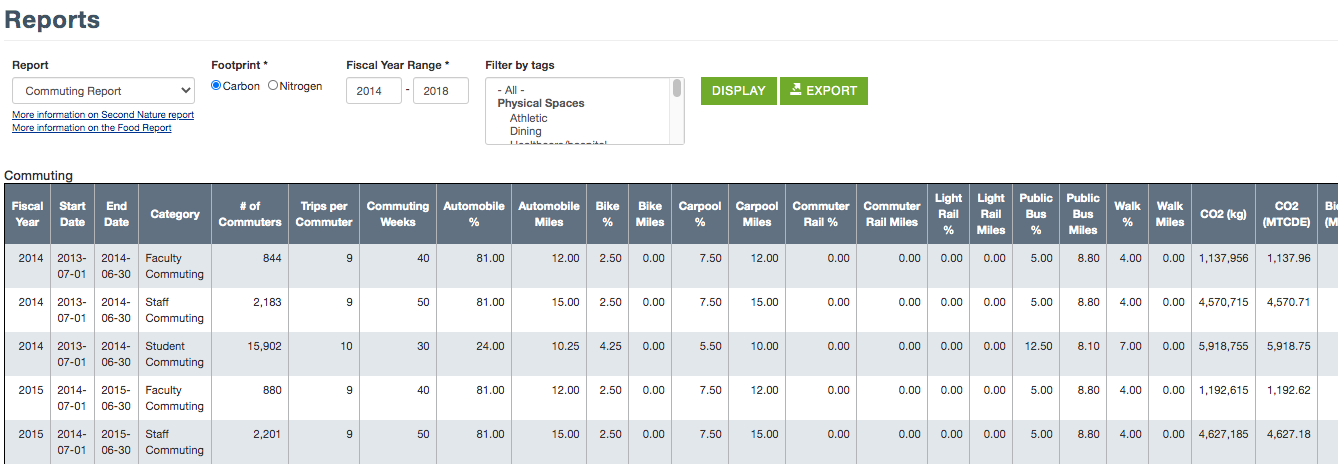
Task: Click the Automobile Miles column header
Action: pos(548,214)
